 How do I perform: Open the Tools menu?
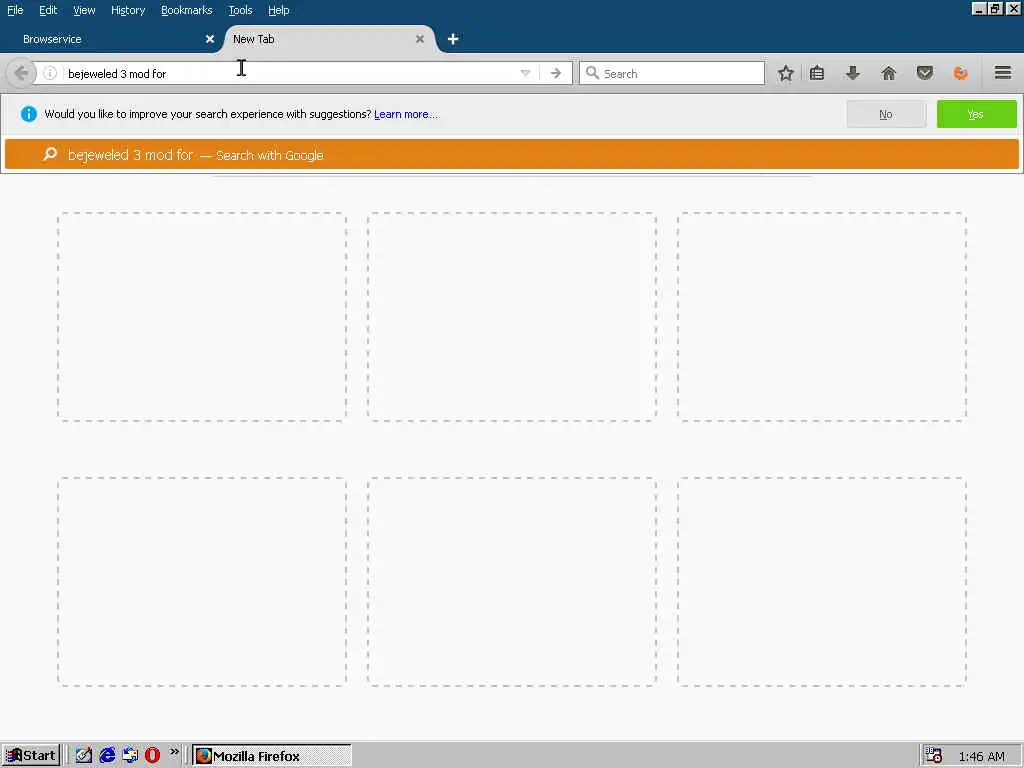(240, 10)
